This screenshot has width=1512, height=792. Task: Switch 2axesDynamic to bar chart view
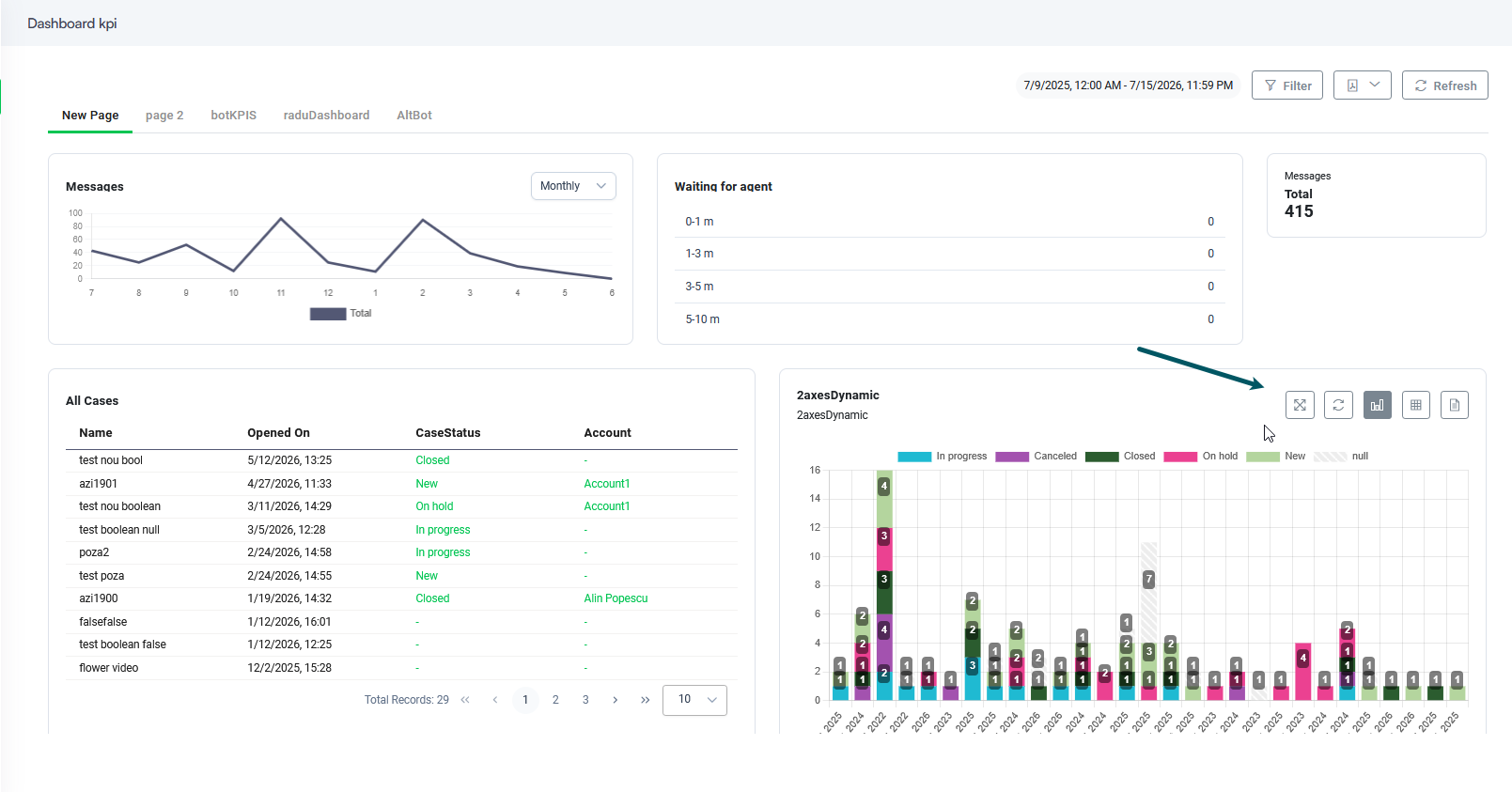pos(1377,405)
